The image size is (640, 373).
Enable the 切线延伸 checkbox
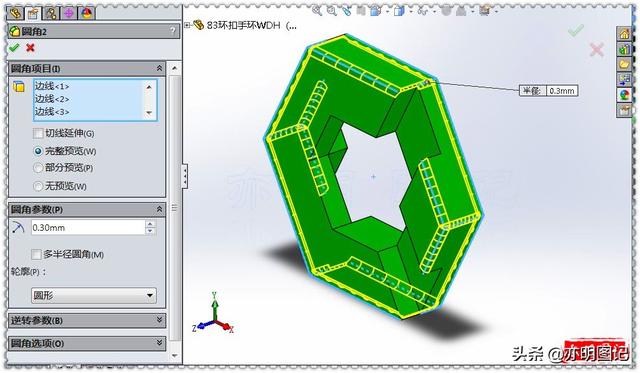click(x=38, y=133)
